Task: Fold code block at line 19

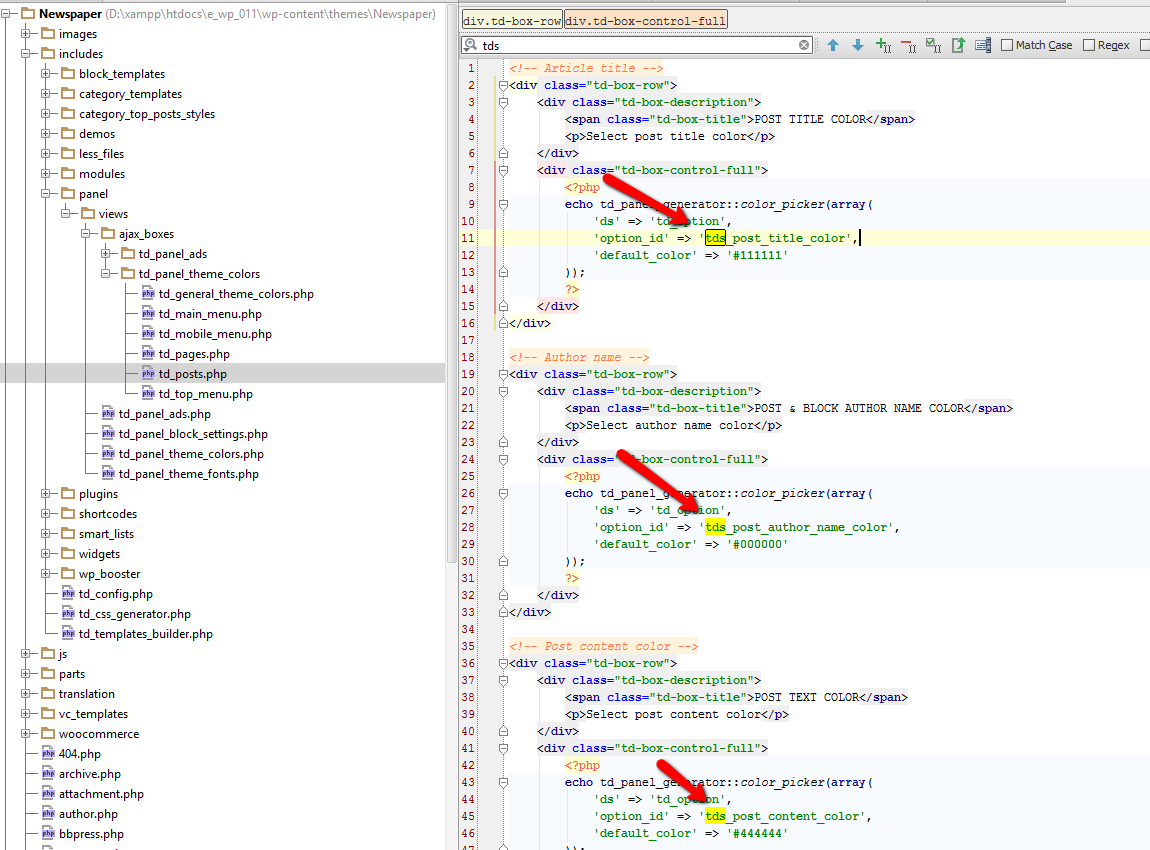Action: tap(503, 374)
